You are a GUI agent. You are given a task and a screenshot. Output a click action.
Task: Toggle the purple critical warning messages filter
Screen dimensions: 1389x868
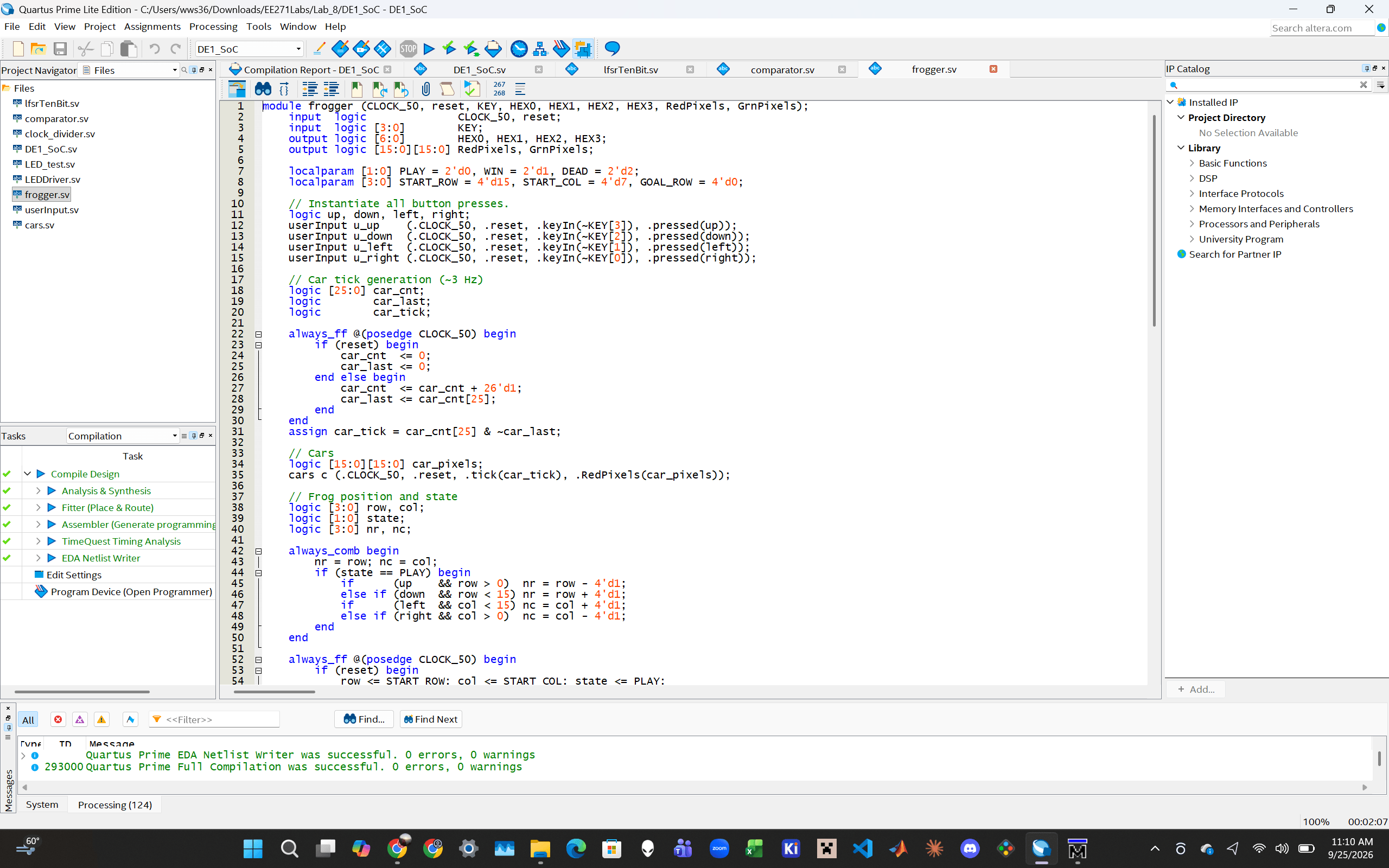click(80, 719)
